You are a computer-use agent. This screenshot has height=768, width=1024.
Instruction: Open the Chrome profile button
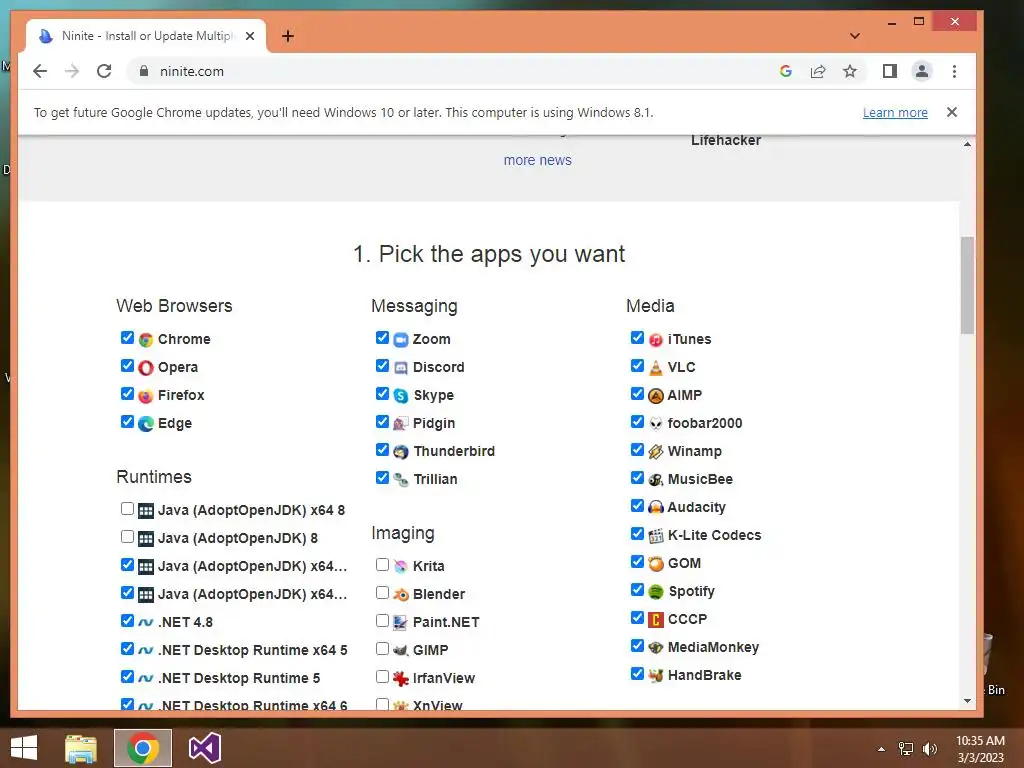922,71
